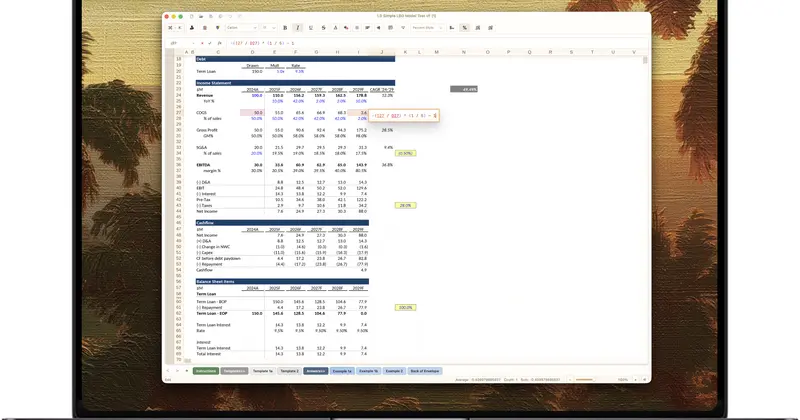The height and width of the screenshot is (420, 800).
Task: Click the zoom slider in the status bar
Action: tap(584, 380)
